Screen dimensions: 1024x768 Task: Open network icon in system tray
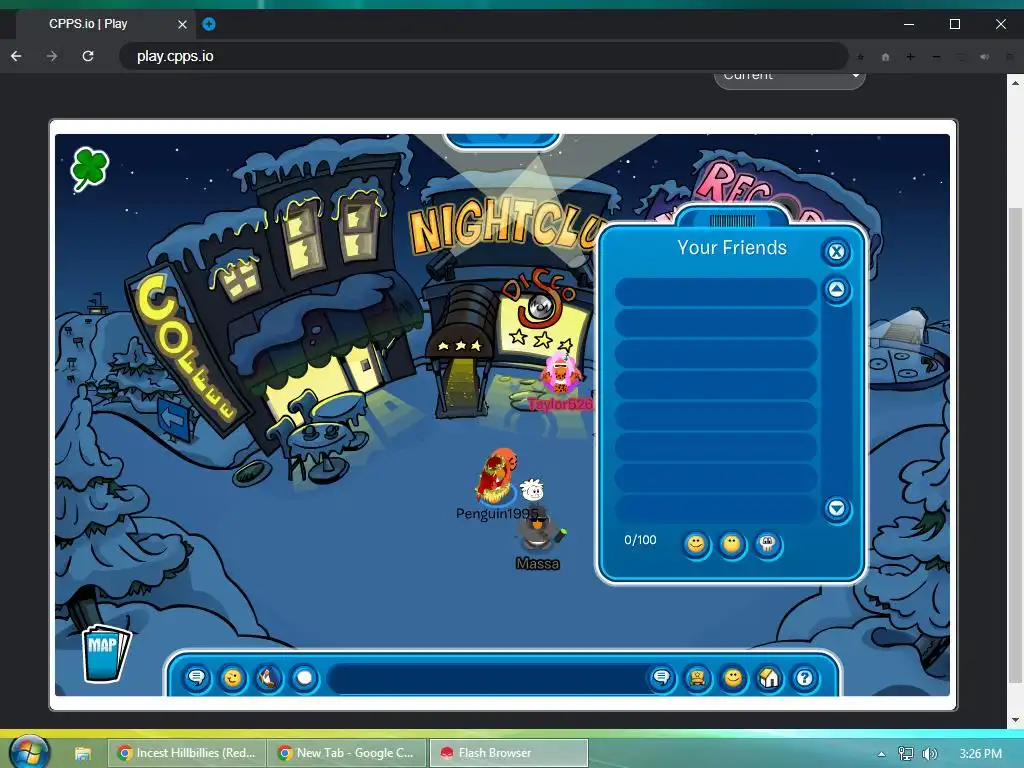click(x=906, y=754)
